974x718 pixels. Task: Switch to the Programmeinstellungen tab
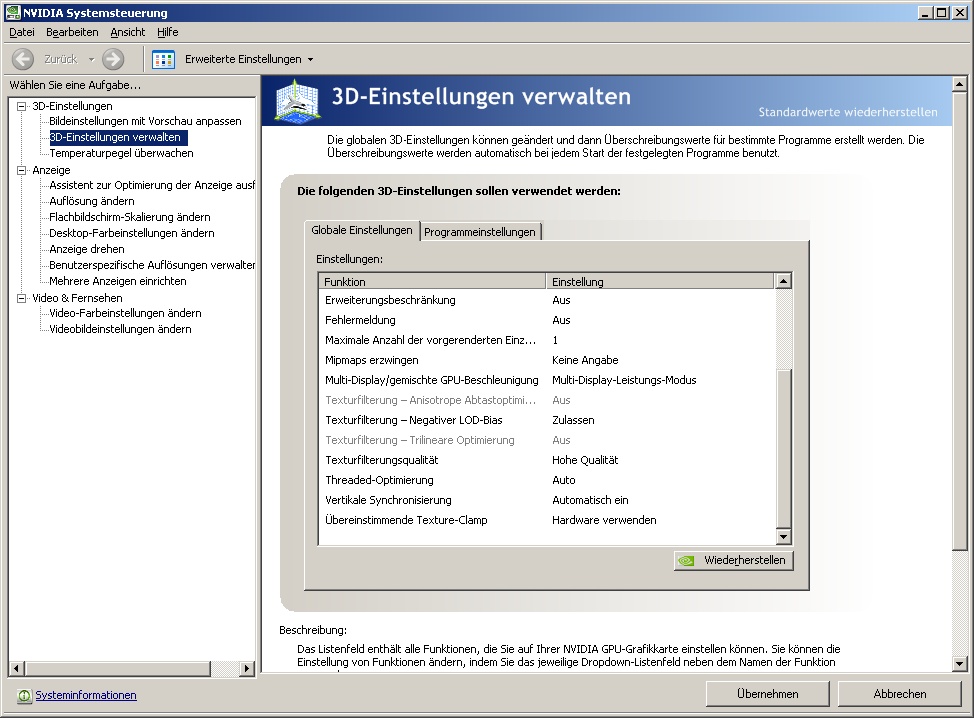(480, 232)
